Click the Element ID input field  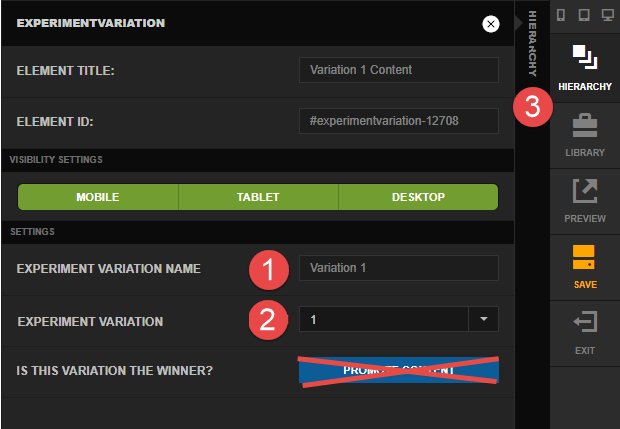(x=399, y=121)
